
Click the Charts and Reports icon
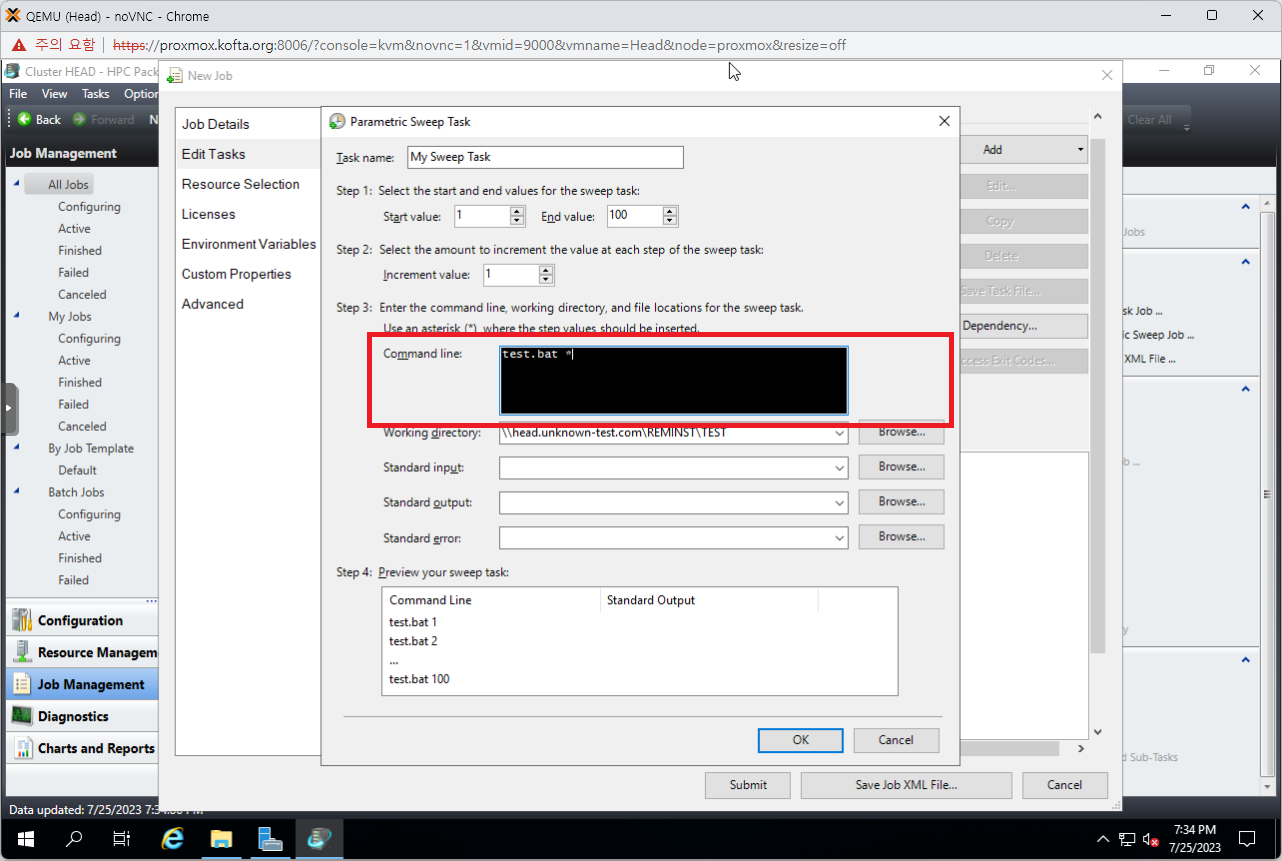[x=21, y=749]
